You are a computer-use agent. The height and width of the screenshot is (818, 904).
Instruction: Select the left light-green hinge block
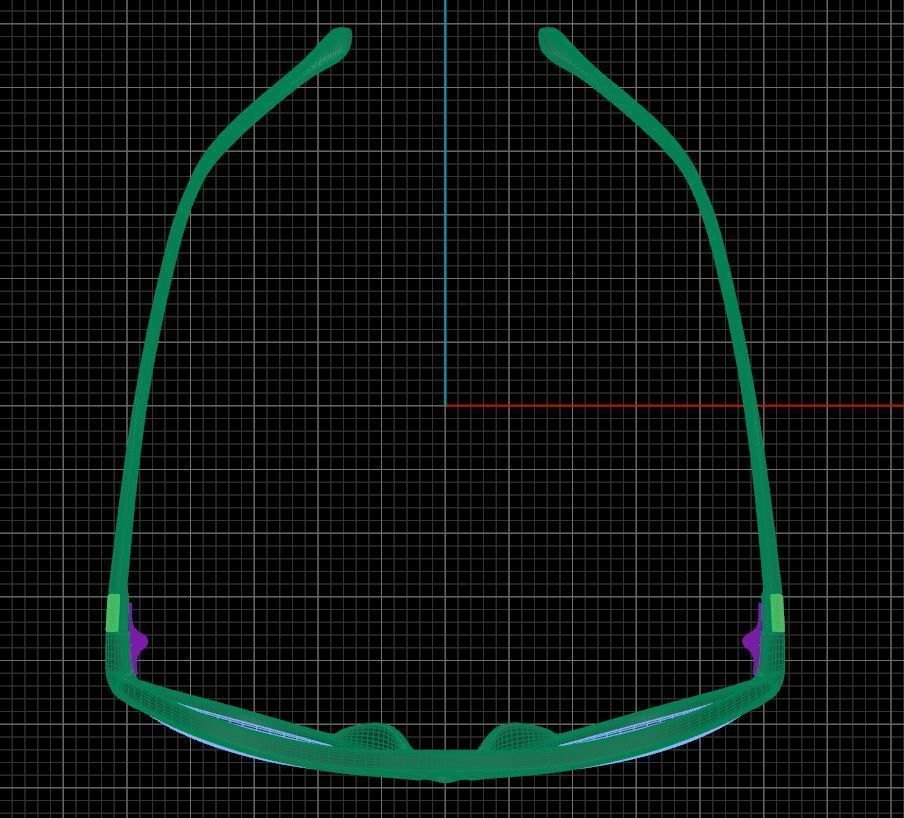(x=114, y=613)
